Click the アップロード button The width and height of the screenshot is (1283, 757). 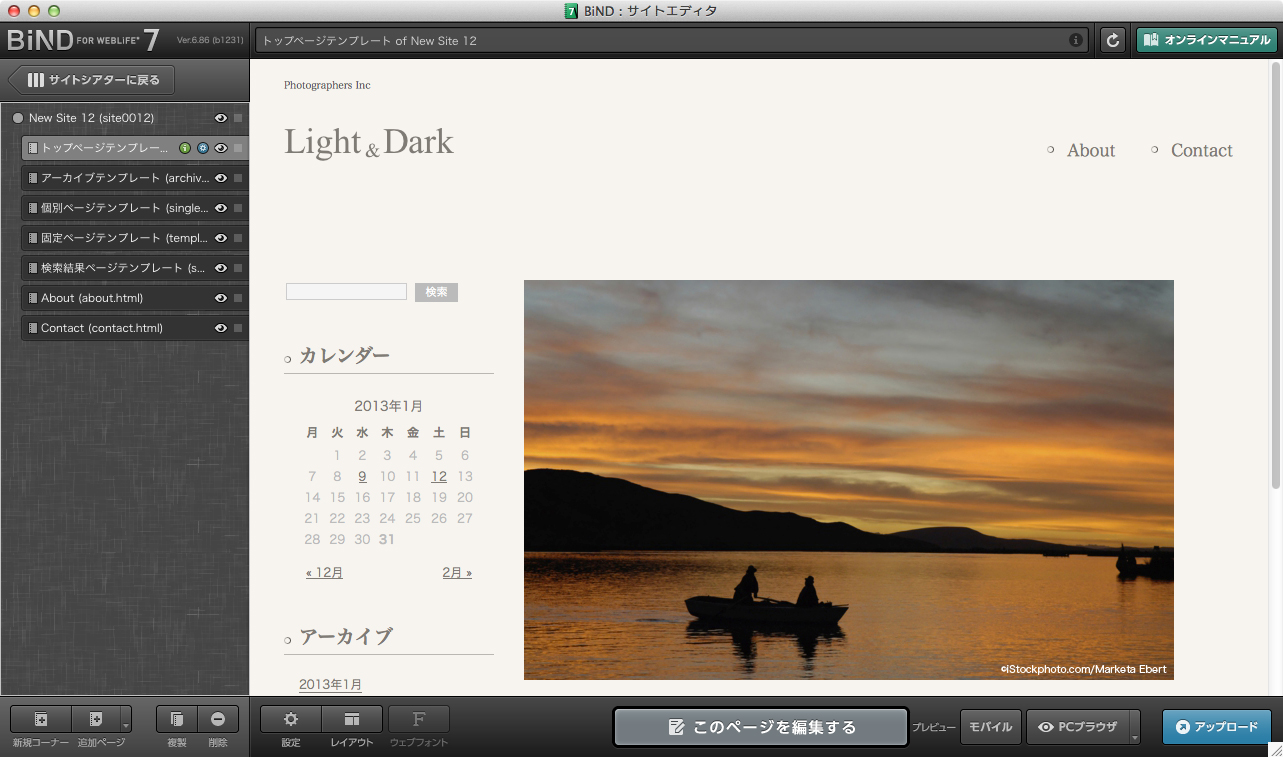[x=1217, y=727]
